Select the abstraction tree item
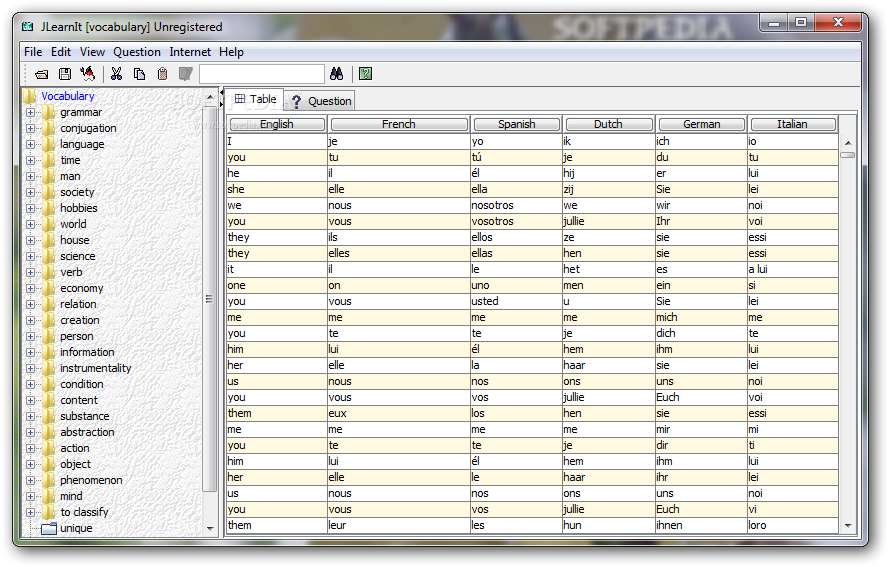 pyautogui.click(x=87, y=432)
